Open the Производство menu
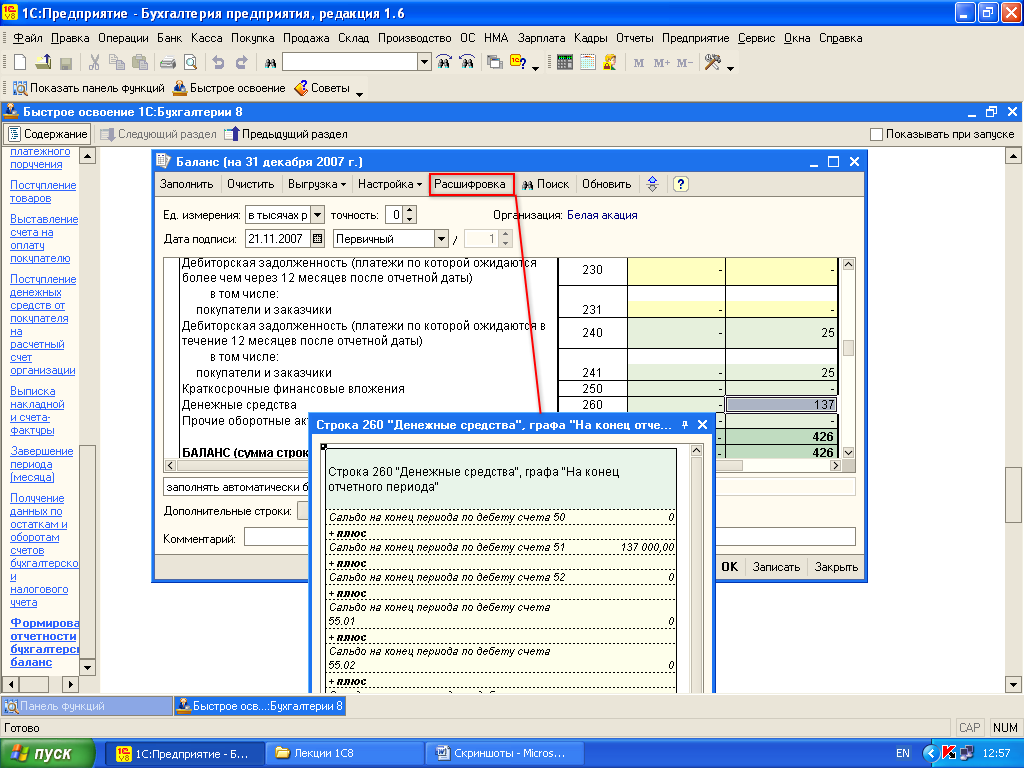Image resolution: width=1024 pixels, height=768 pixels. [415, 38]
